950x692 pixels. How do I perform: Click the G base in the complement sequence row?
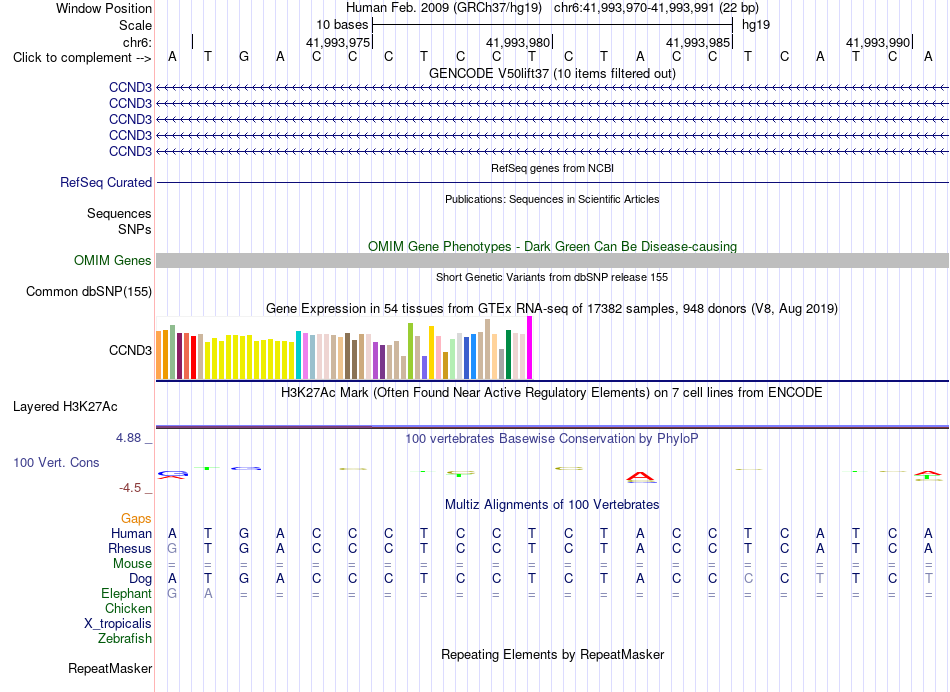pyautogui.click(x=244, y=57)
